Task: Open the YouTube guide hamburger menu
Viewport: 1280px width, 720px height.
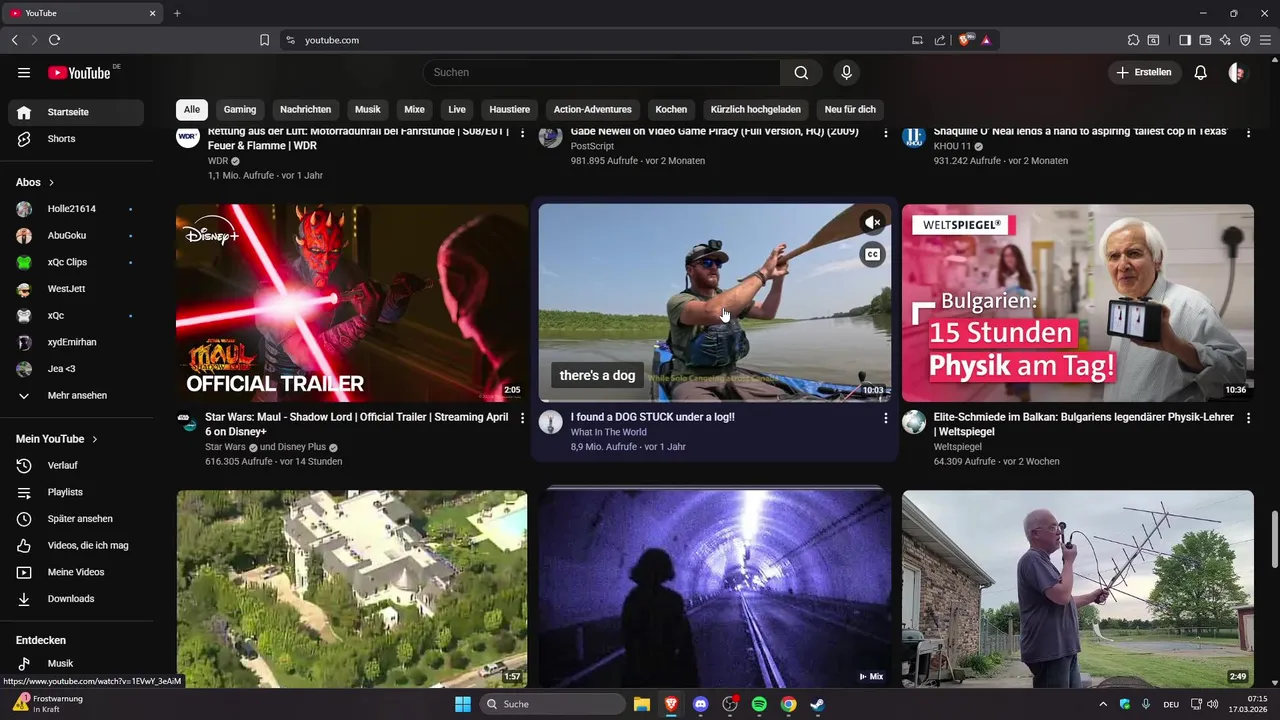Action: click(x=24, y=72)
